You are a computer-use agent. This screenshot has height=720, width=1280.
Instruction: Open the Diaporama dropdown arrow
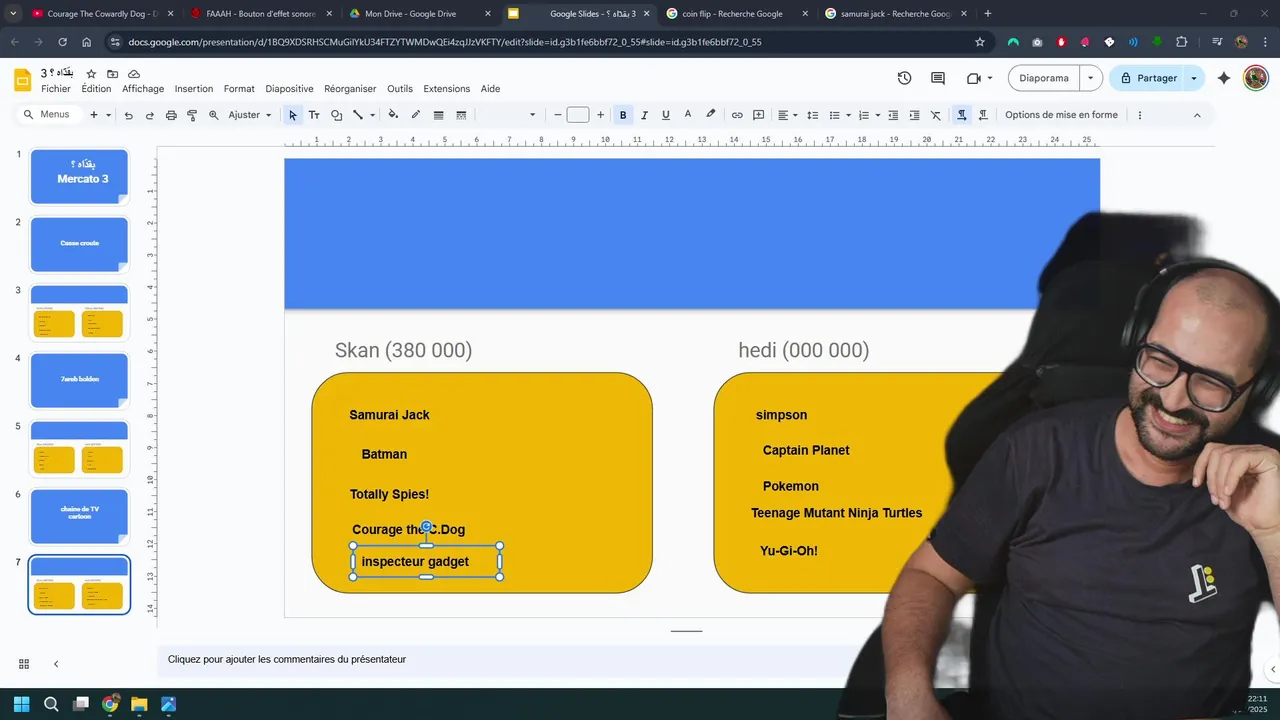[x=1090, y=78]
